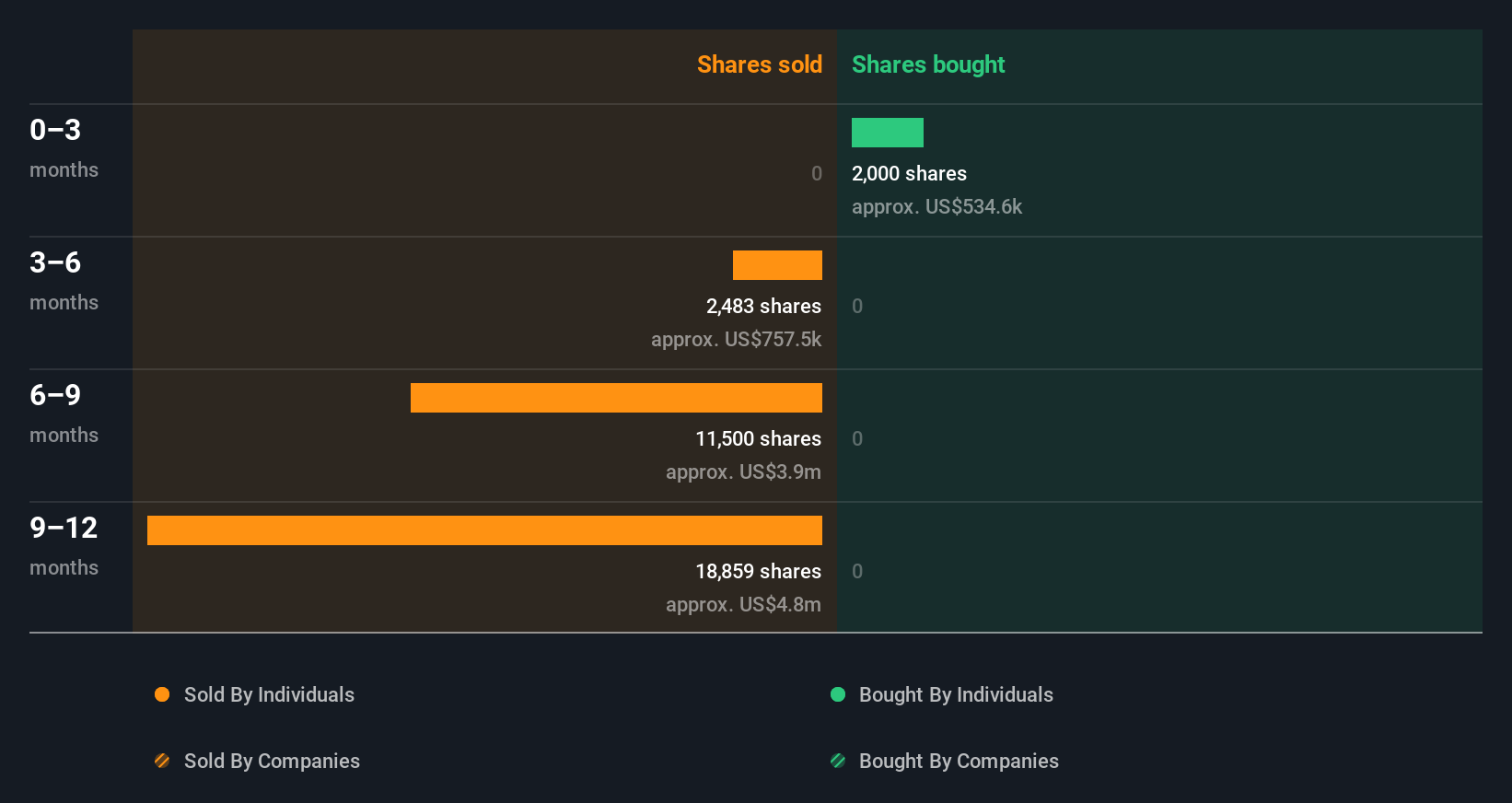
Task: Click the 11,500 shares label
Action: [x=758, y=438]
